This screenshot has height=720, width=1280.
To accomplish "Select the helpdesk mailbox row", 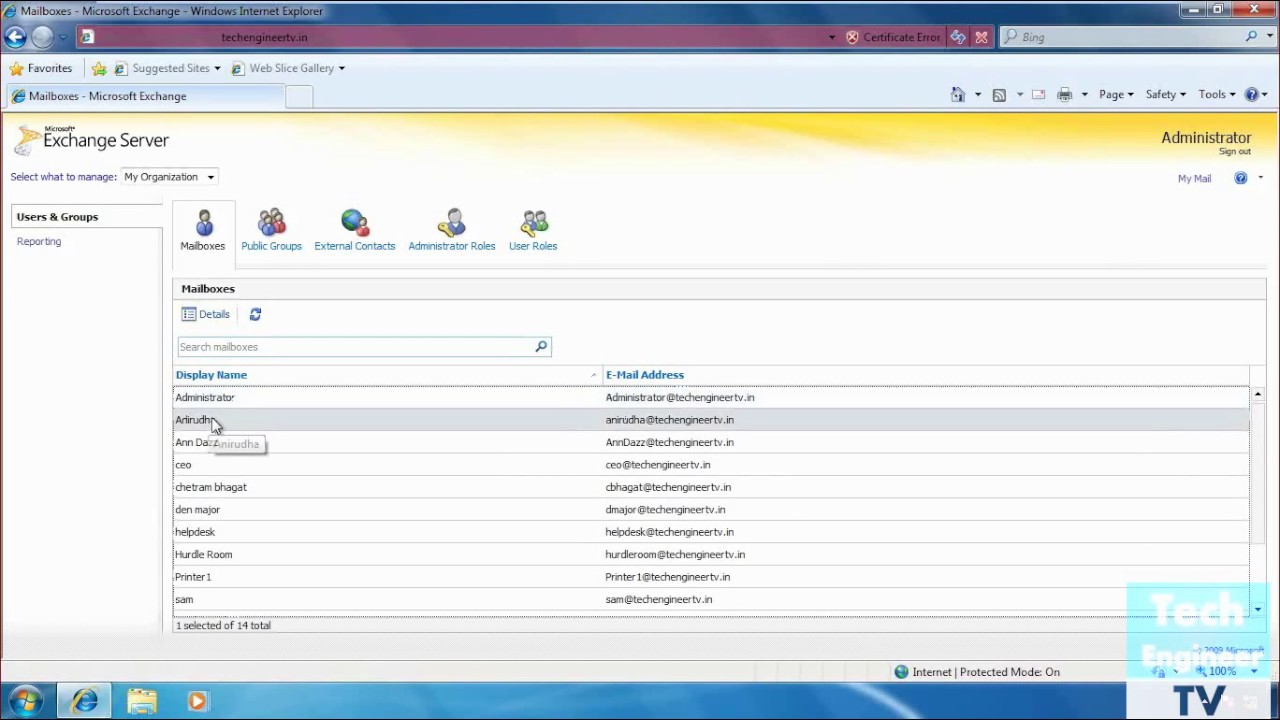I will coord(711,532).
